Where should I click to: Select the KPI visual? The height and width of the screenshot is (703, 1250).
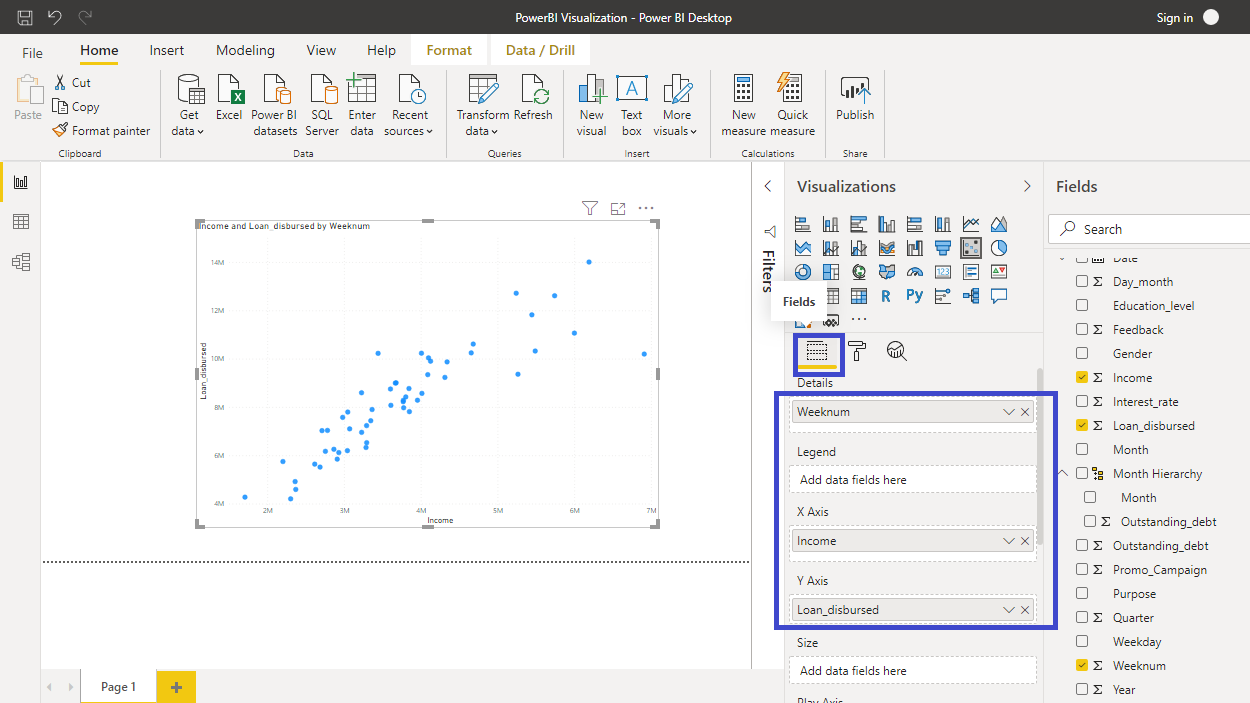(x=999, y=272)
